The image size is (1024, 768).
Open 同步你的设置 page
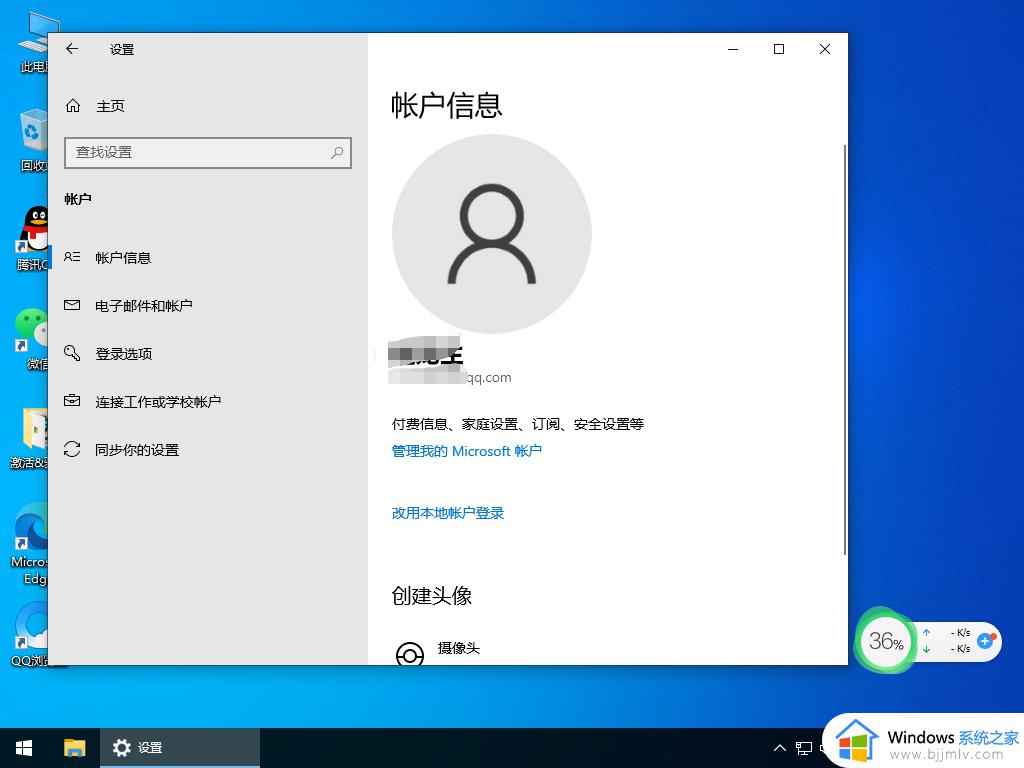(x=137, y=450)
